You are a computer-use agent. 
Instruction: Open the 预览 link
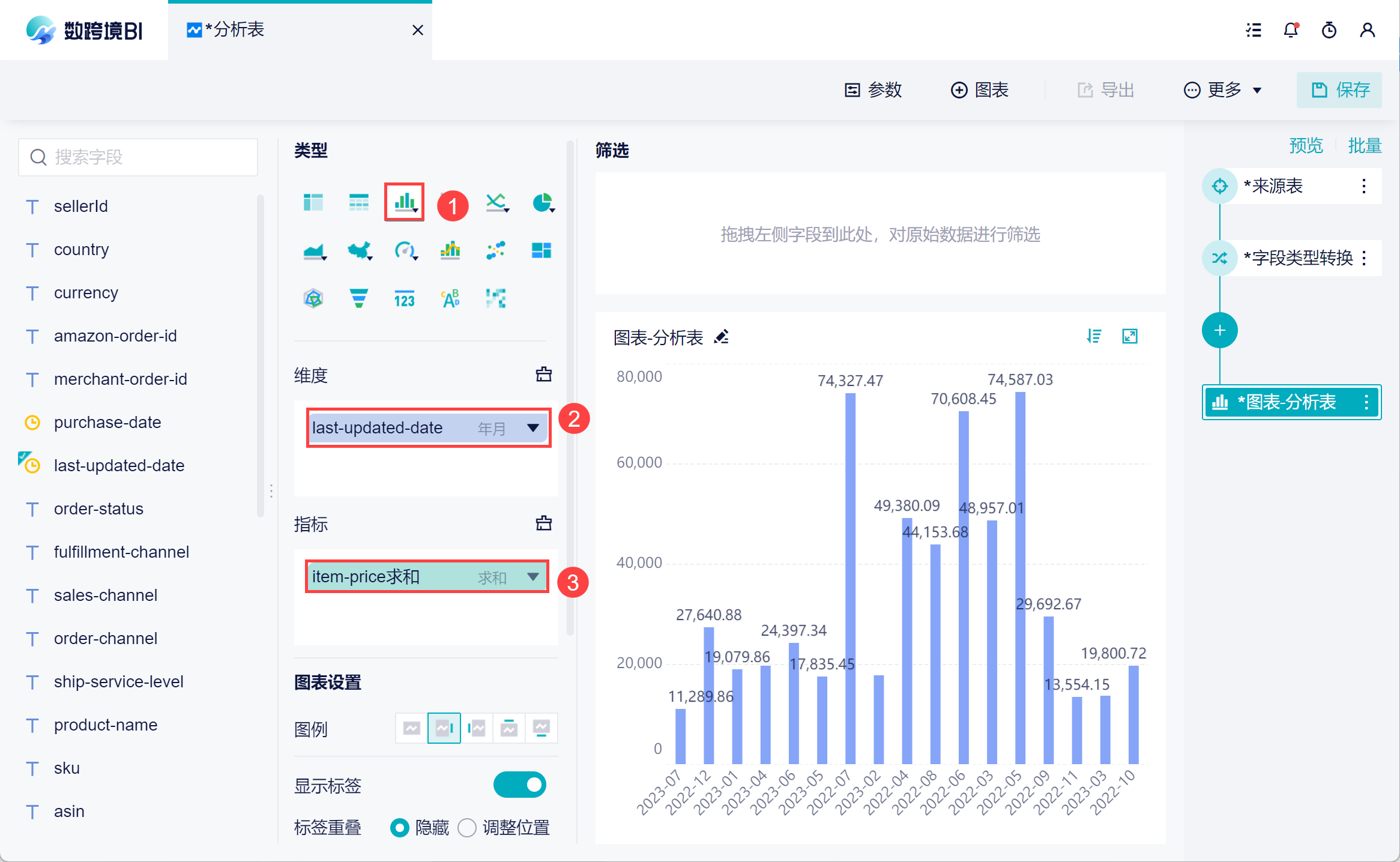click(1306, 146)
